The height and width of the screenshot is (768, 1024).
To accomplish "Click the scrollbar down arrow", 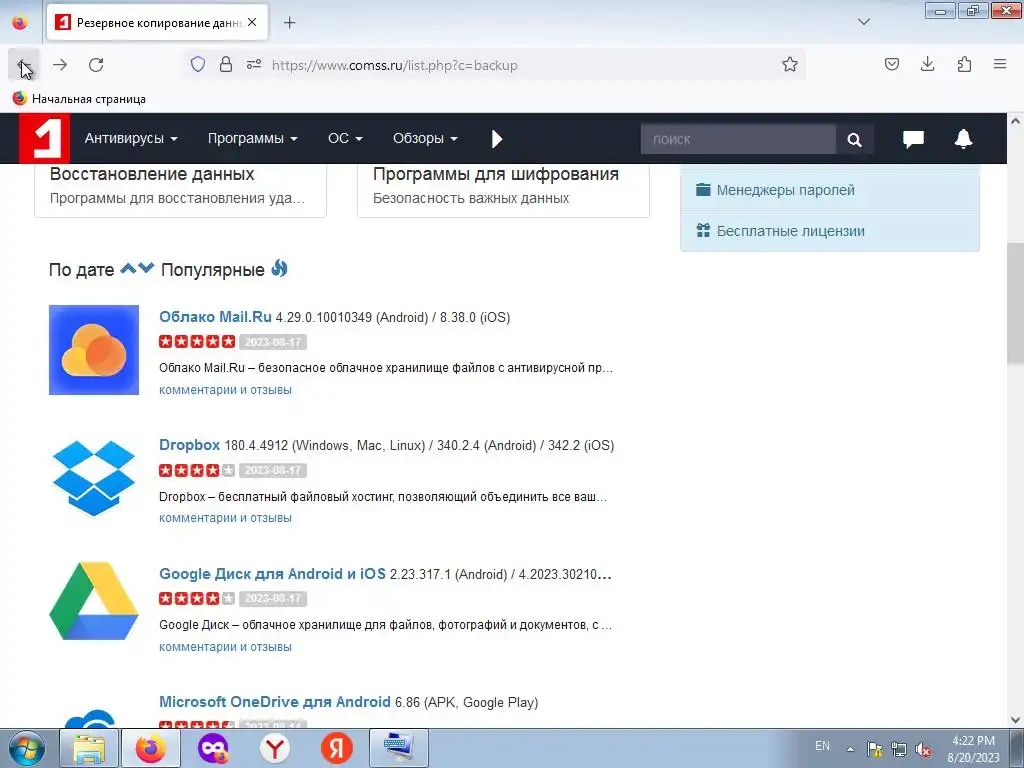I will 1015,720.
